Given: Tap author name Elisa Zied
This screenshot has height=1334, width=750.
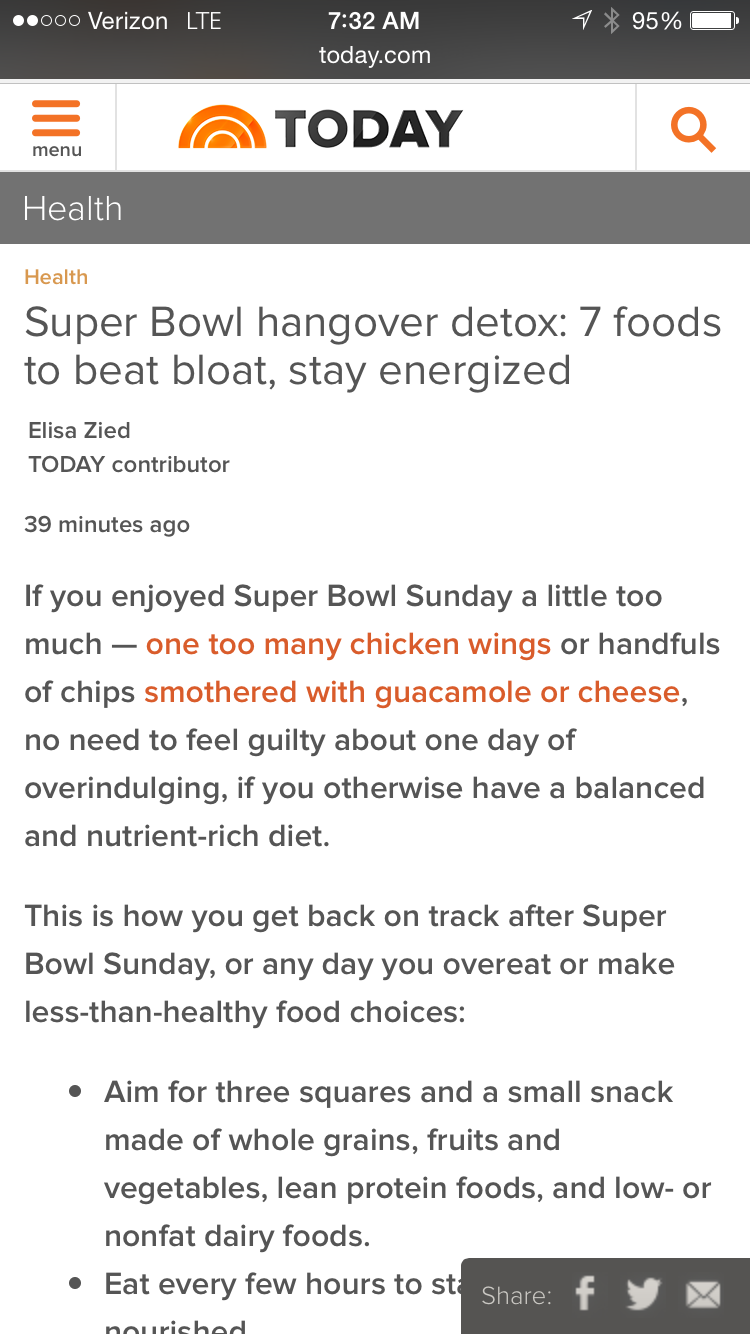Looking at the screenshot, I should pos(79,431).
